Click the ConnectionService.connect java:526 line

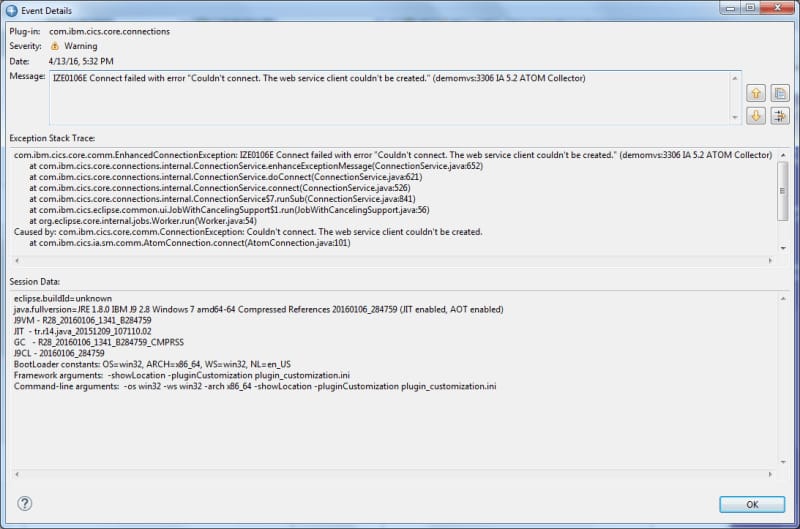click(219, 188)
